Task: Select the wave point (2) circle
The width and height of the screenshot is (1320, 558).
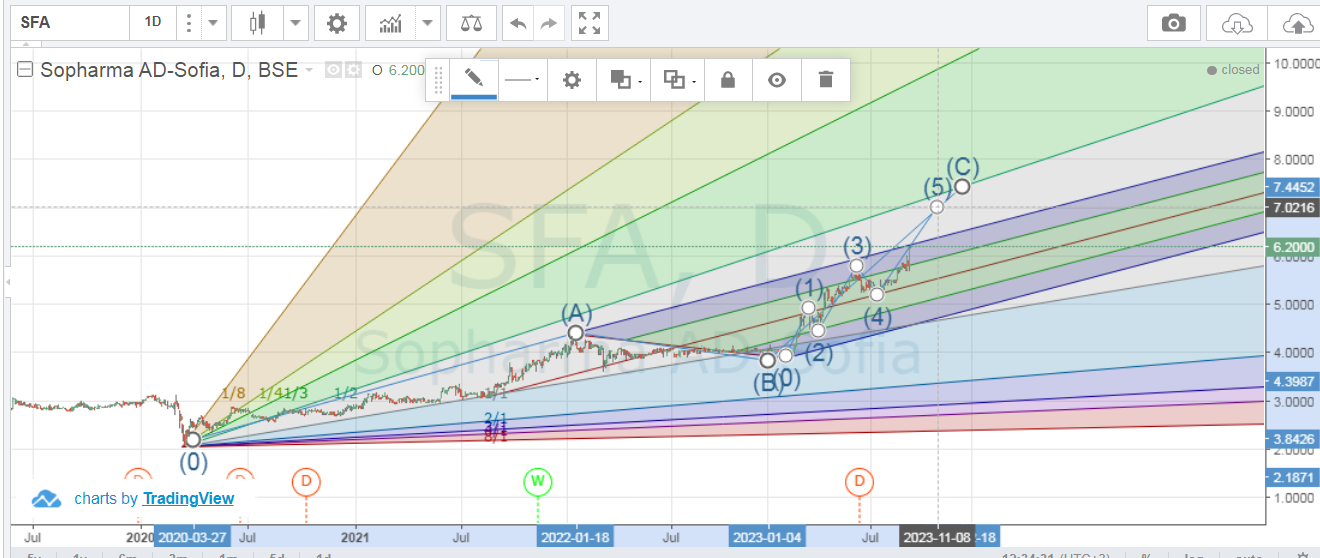Action: pyautogui.click(x=818, y=331)
